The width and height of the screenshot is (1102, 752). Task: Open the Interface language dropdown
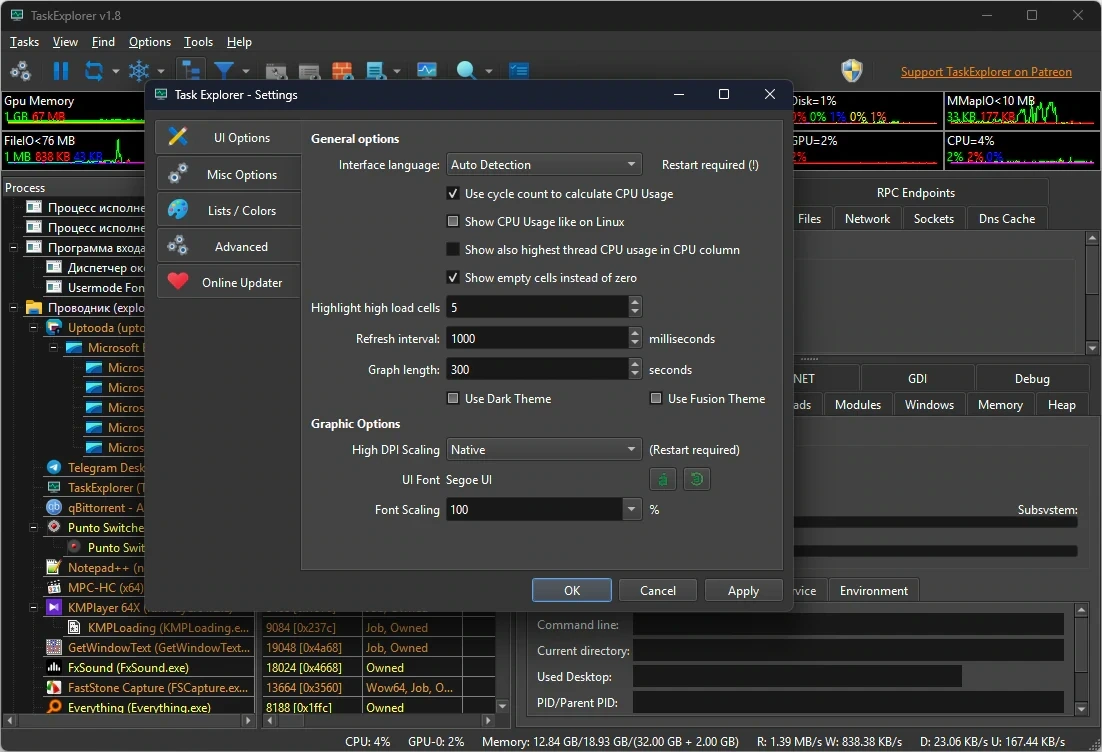[x=544, y=164]
